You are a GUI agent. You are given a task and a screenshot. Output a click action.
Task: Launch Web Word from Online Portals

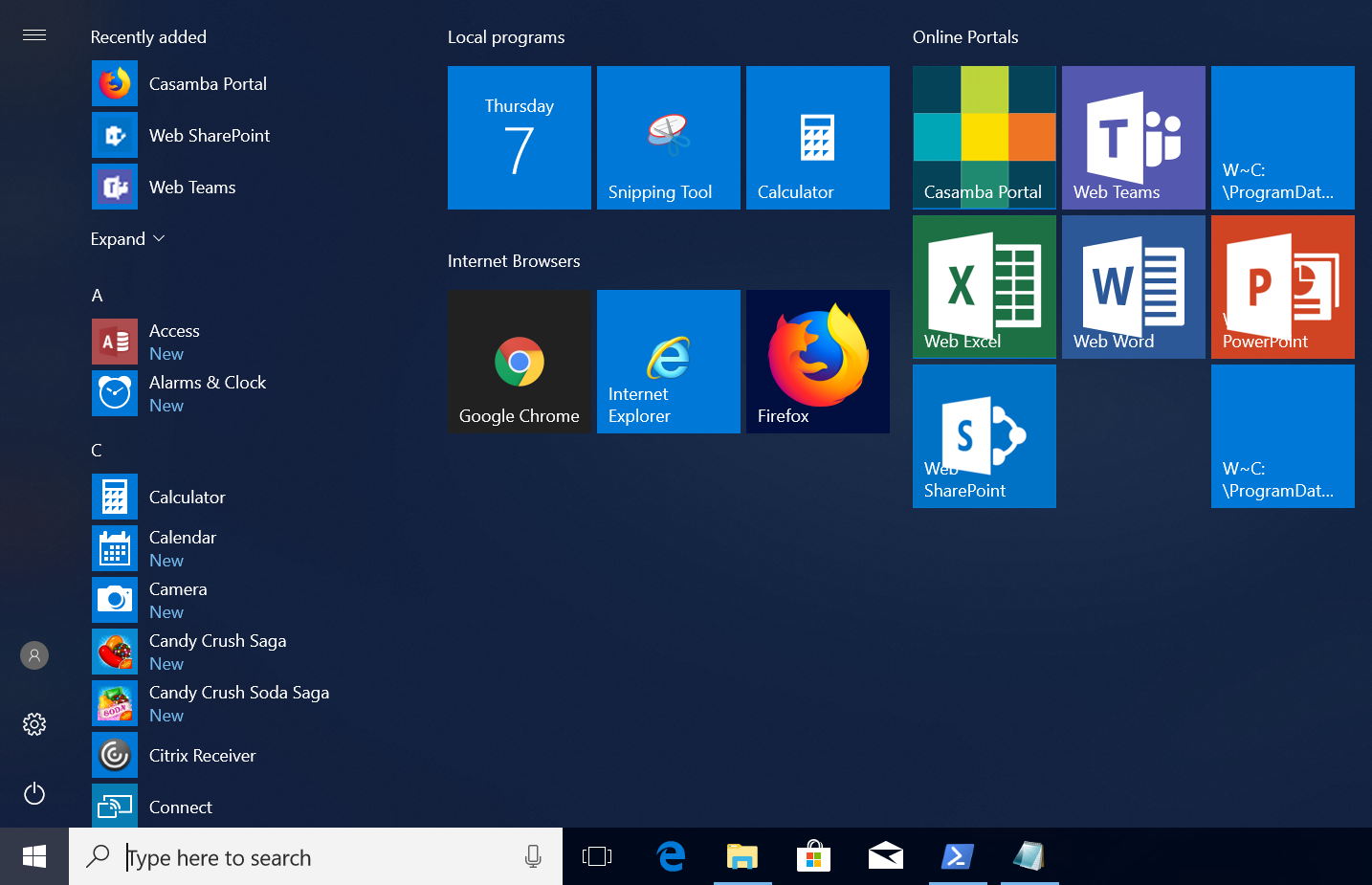click(1133, 286)
